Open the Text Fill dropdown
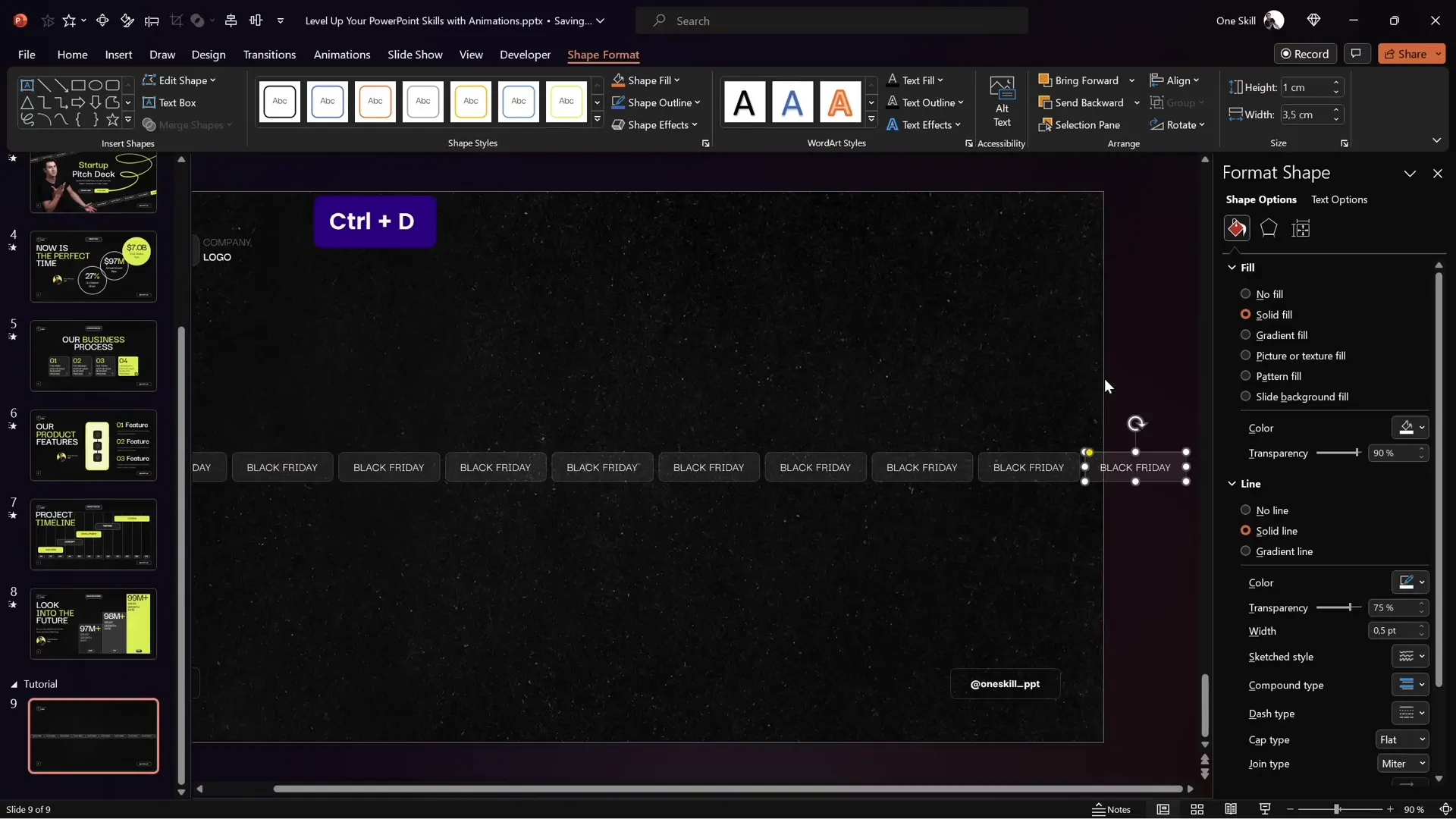 [x=940, y=80]
